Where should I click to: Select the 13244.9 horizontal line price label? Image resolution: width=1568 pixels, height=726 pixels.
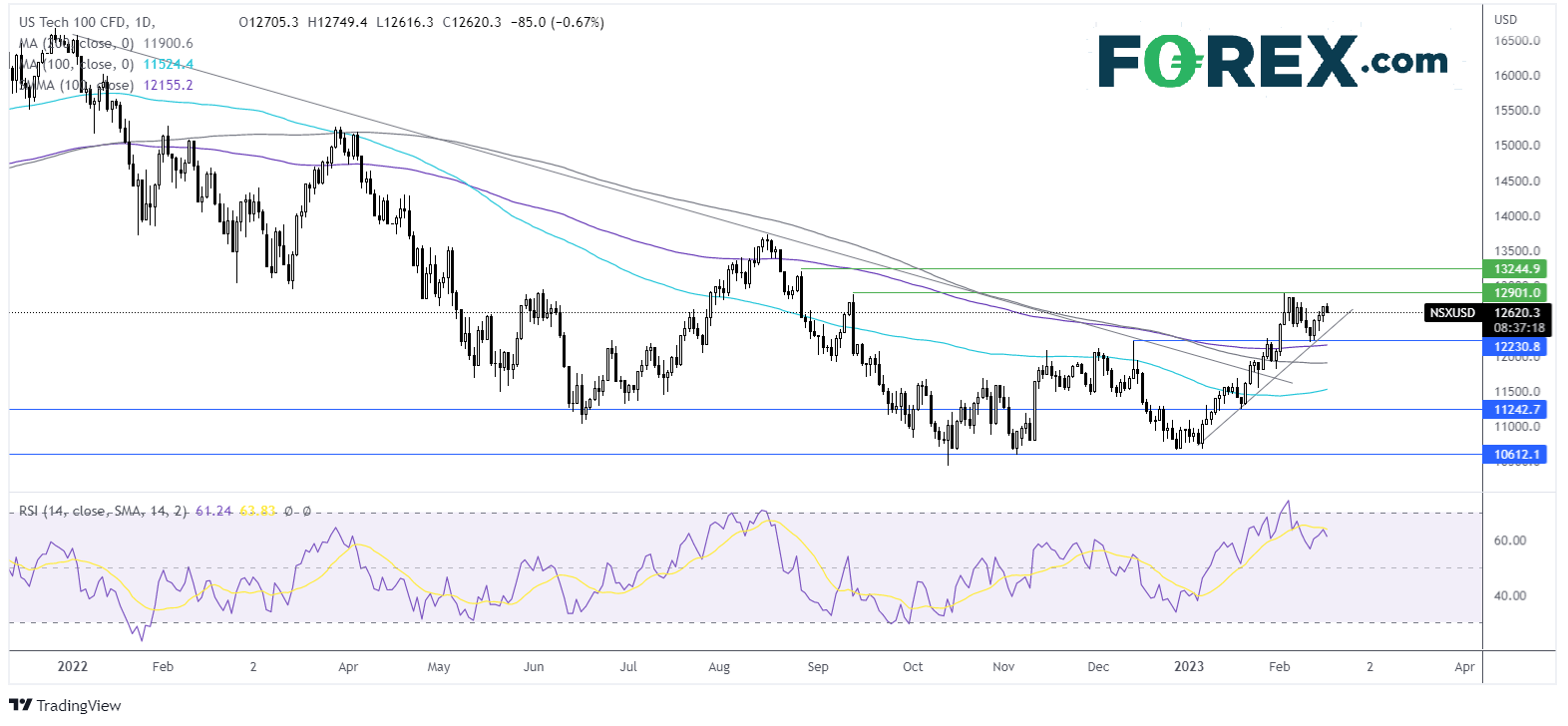(x=1517, y=268)
